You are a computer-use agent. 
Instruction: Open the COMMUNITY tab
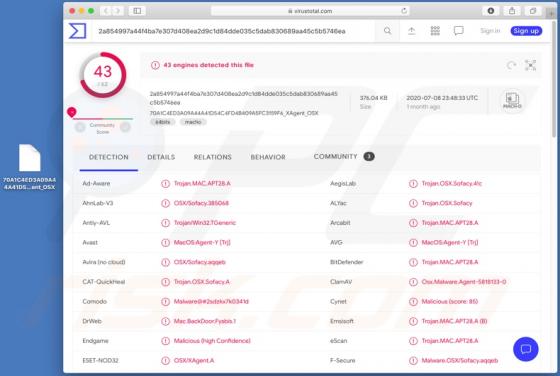click(x=344, y=156)
